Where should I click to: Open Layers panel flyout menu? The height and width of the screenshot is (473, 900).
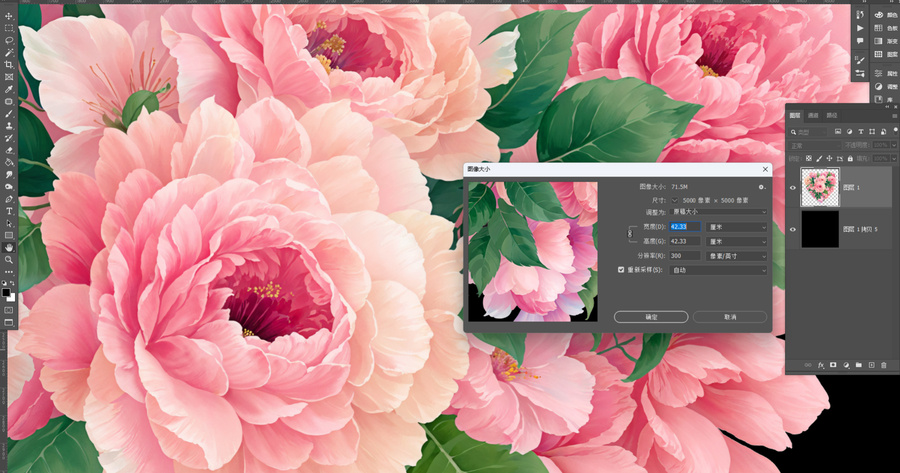coord(894,116)
